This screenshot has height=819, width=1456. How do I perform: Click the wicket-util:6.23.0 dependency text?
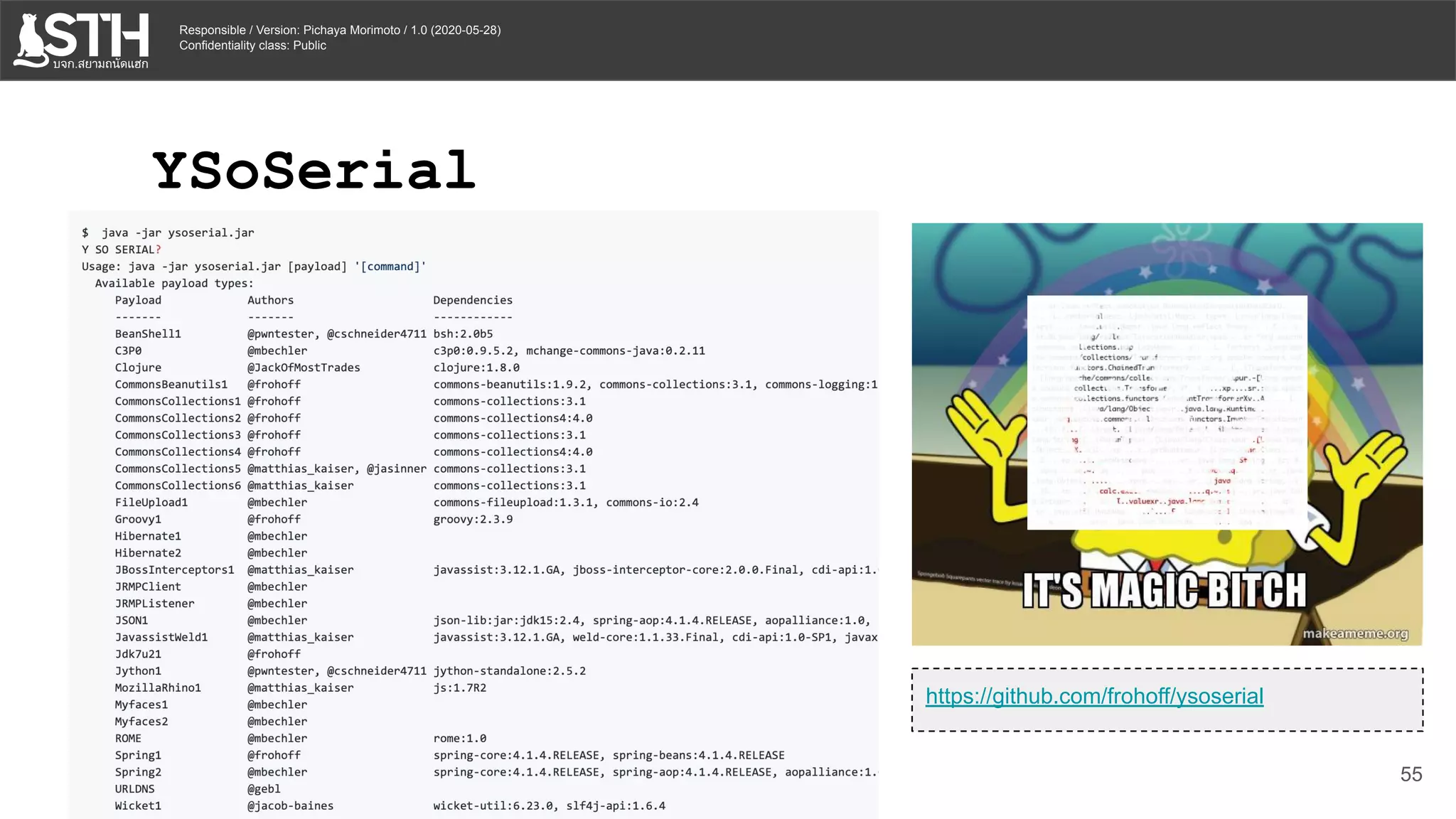[493, 805]
